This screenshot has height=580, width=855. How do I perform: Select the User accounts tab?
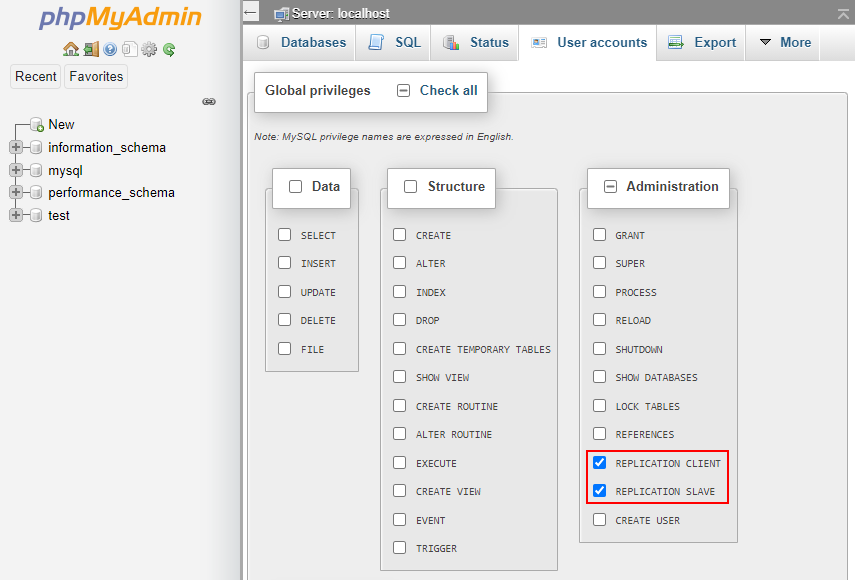pos(588,43)
